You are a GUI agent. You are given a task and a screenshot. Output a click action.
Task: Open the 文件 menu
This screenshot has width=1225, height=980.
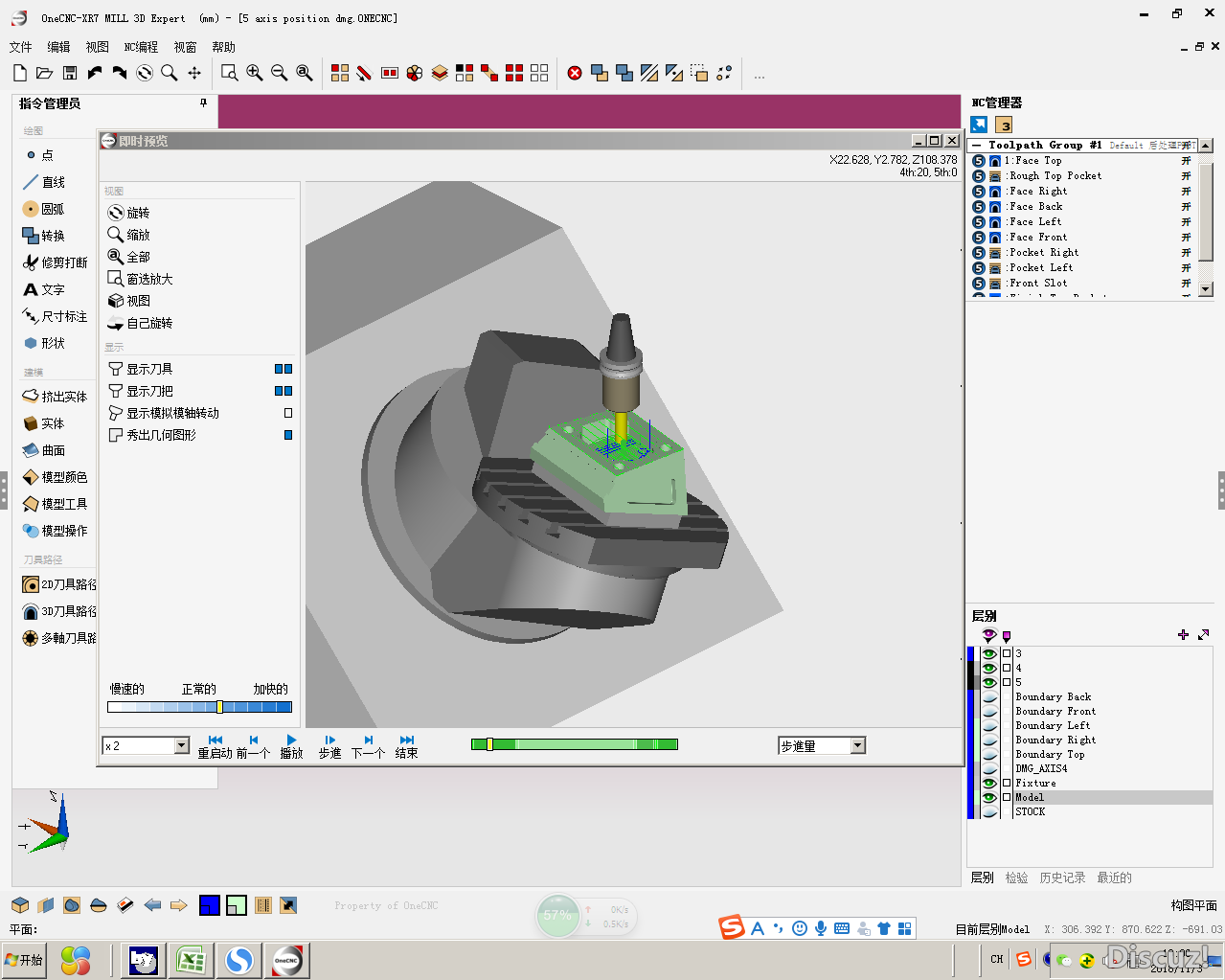[x=20, y=47]
